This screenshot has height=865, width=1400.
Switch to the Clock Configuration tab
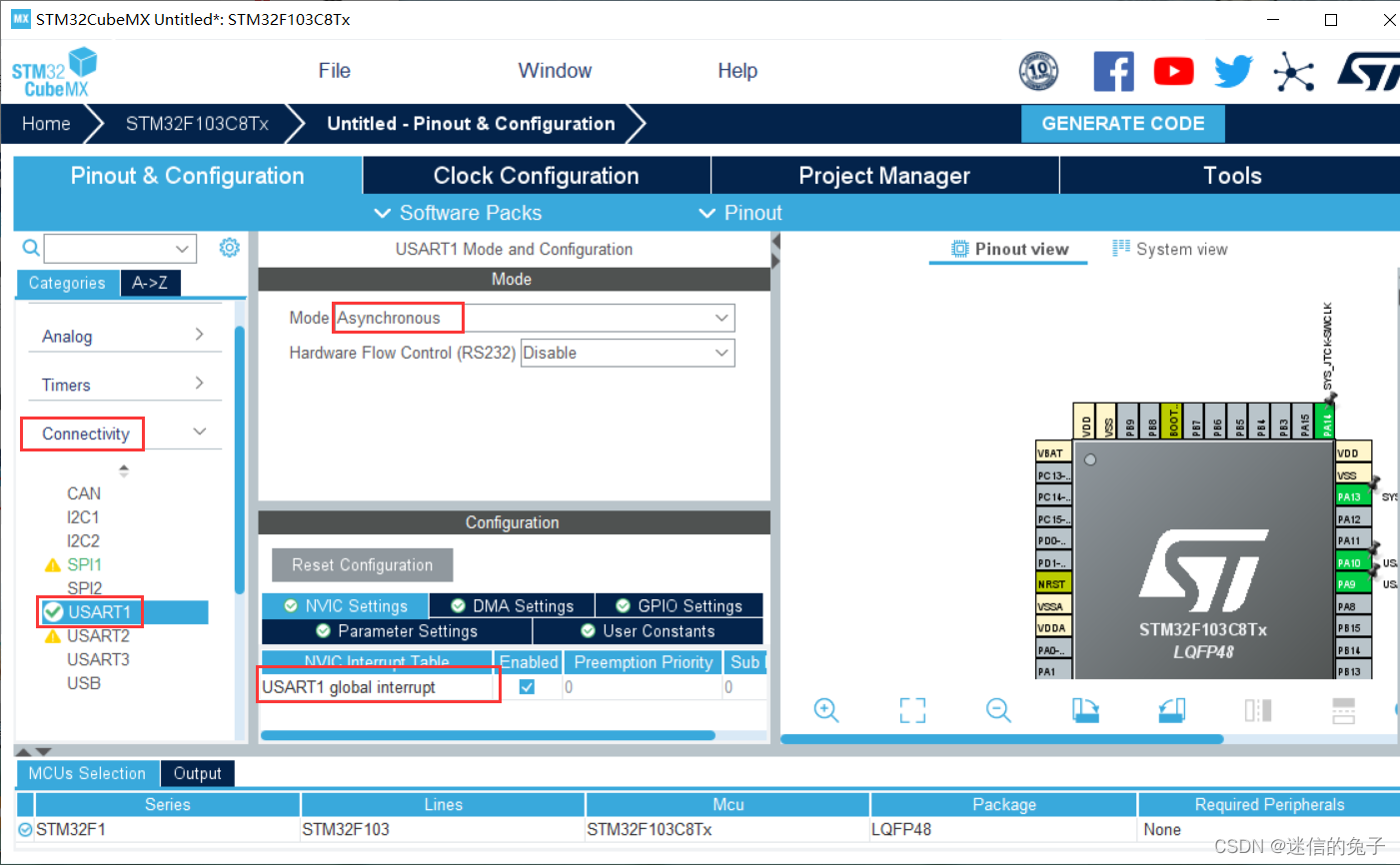[x=537, y=176]
